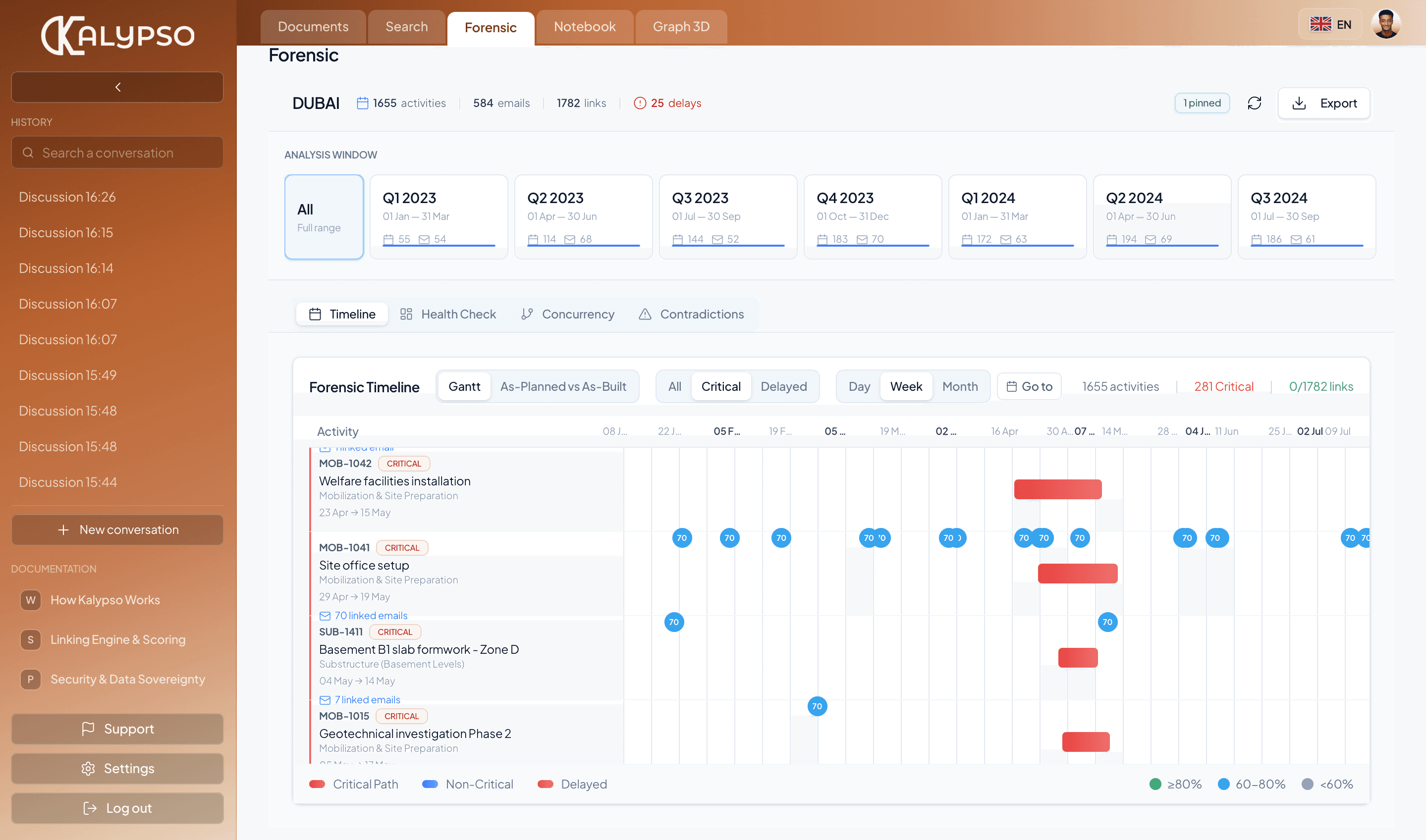Click the Search a conversation field
The width and height of the screenshot is (1426, 840).
coord(117,153)
